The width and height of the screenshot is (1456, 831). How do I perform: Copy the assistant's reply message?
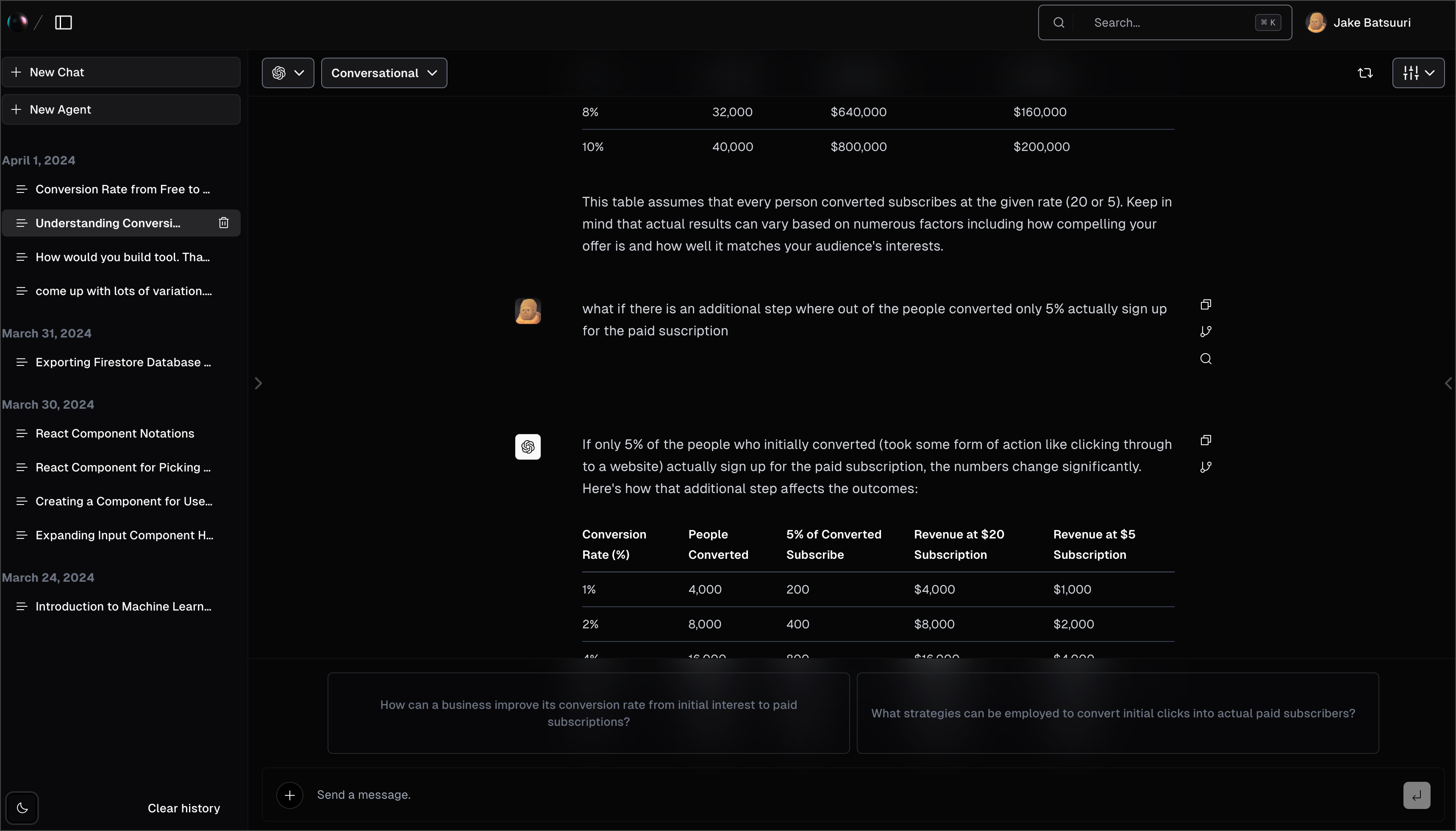(x=1206, y=440)
